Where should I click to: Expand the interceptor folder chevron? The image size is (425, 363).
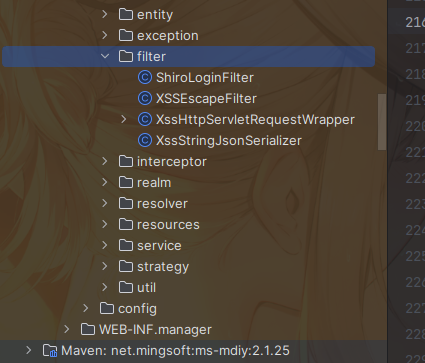tap(105, 161)
